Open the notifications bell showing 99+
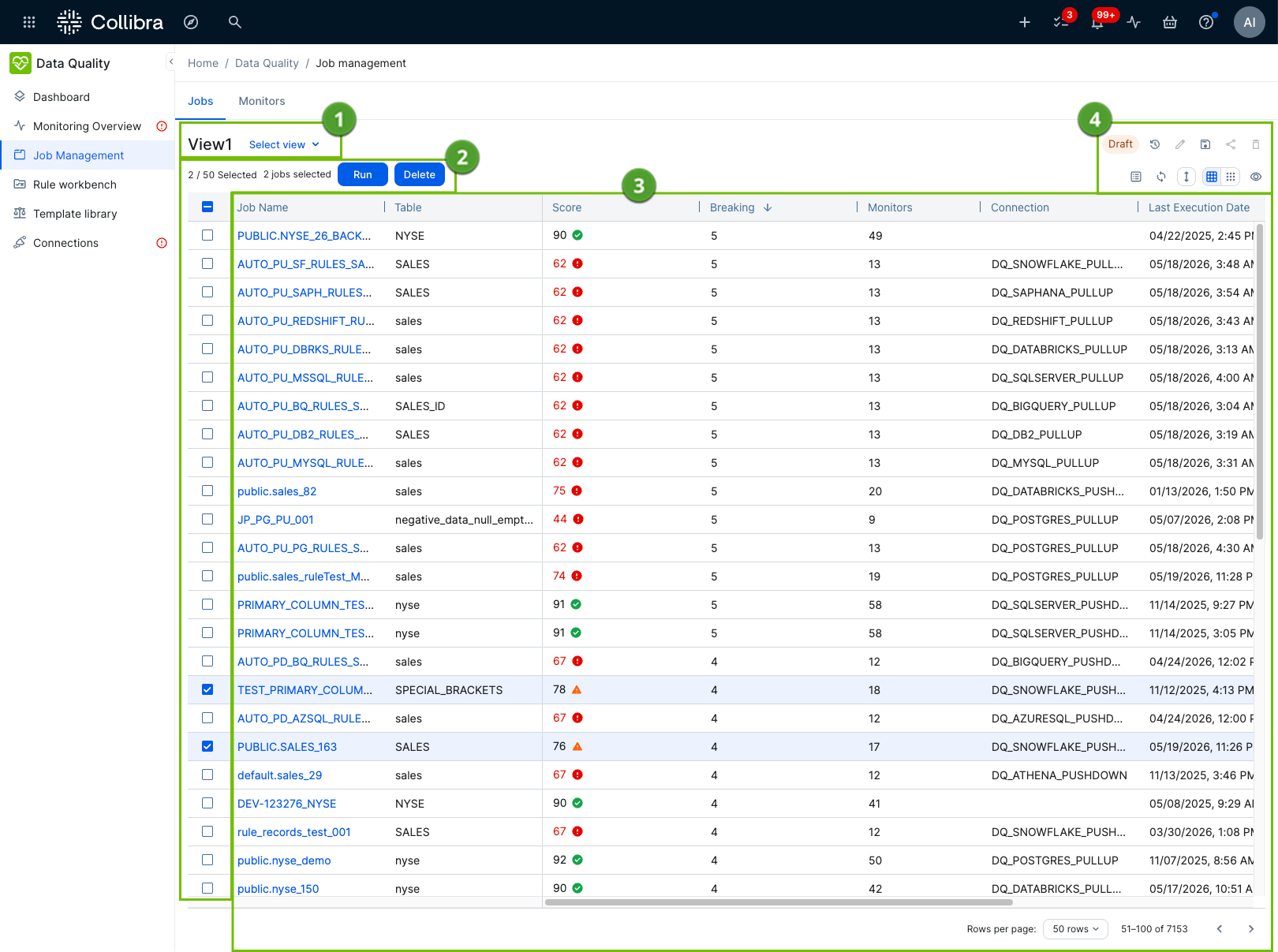The height and width of the screenshot is (952, 1278). coord(1097,22)
